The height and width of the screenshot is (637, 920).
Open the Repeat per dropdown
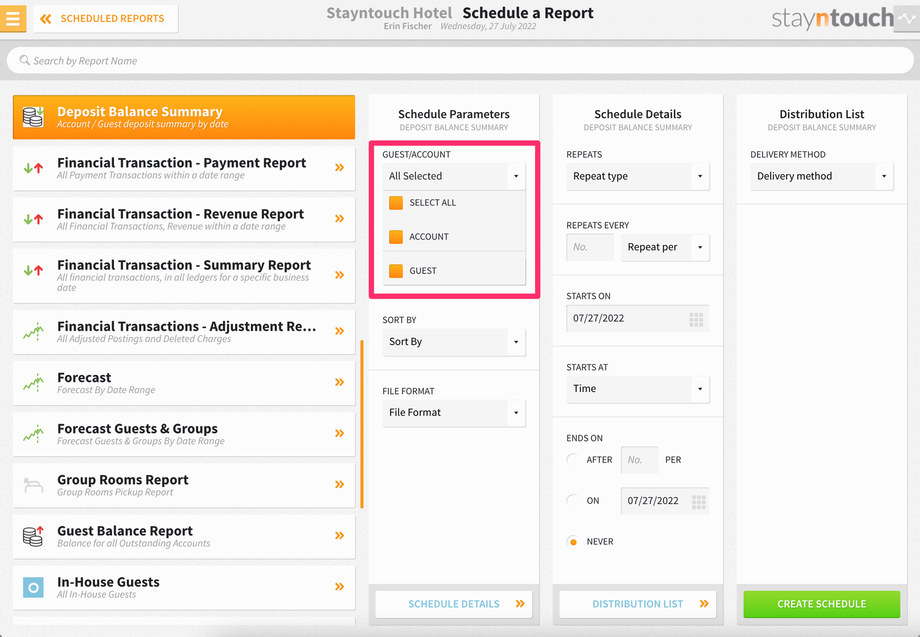[665, 248]
